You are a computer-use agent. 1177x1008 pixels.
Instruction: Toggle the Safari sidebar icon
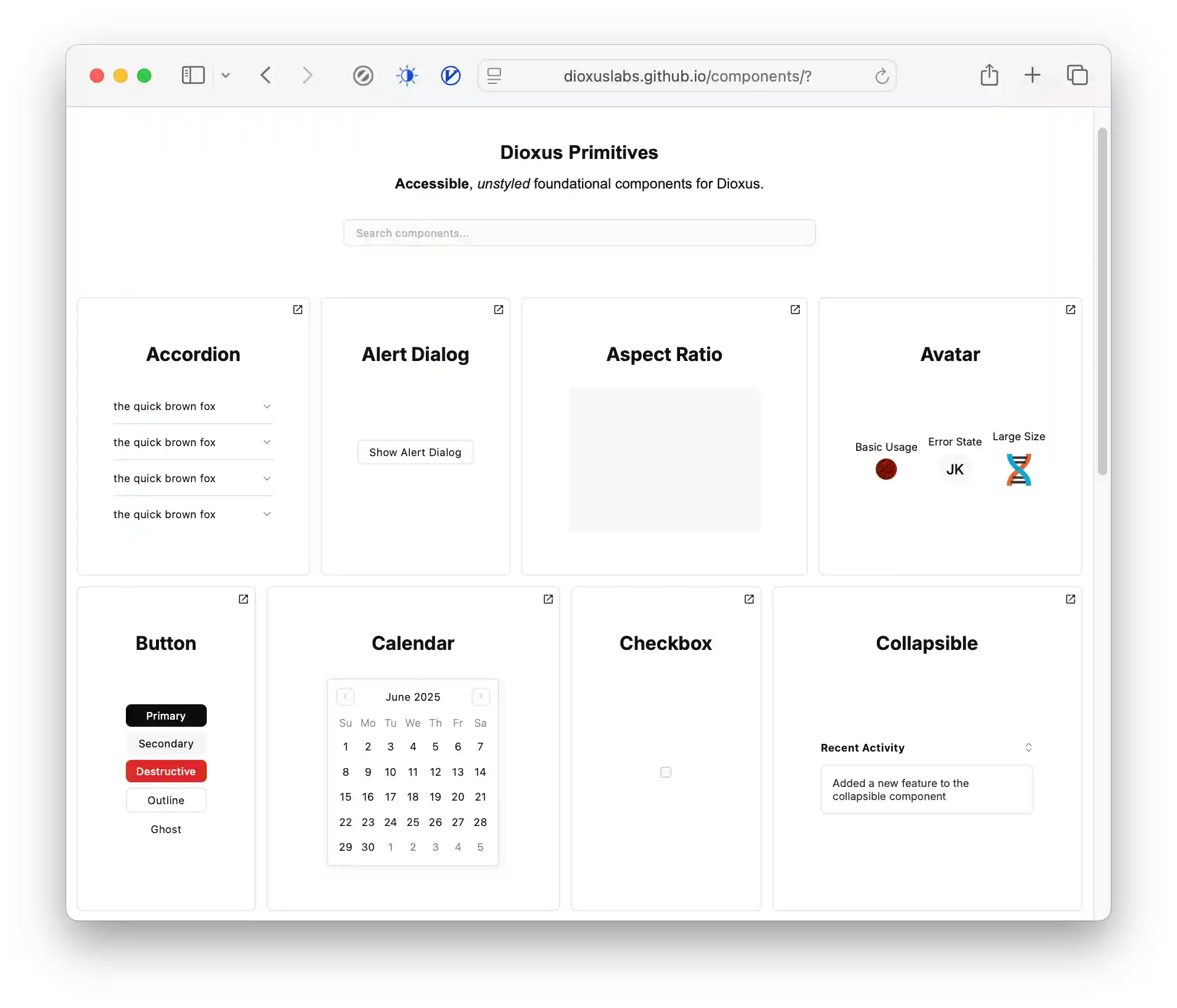tap(193, 76)
